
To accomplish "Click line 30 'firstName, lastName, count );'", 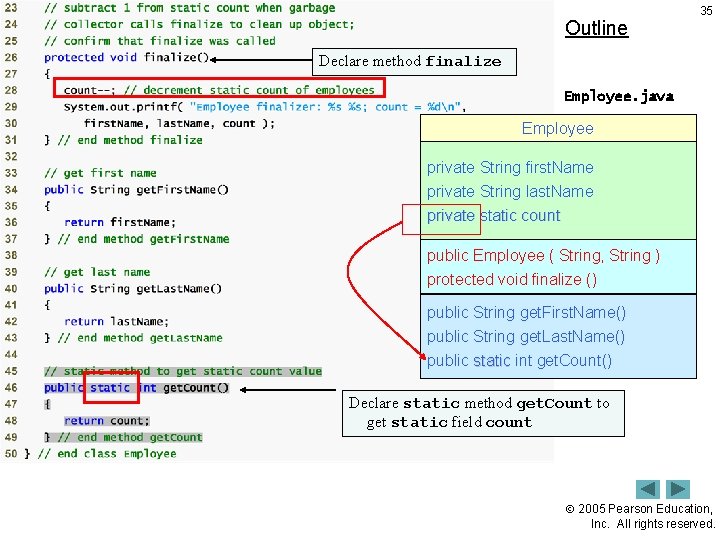I will coord(179,124).
